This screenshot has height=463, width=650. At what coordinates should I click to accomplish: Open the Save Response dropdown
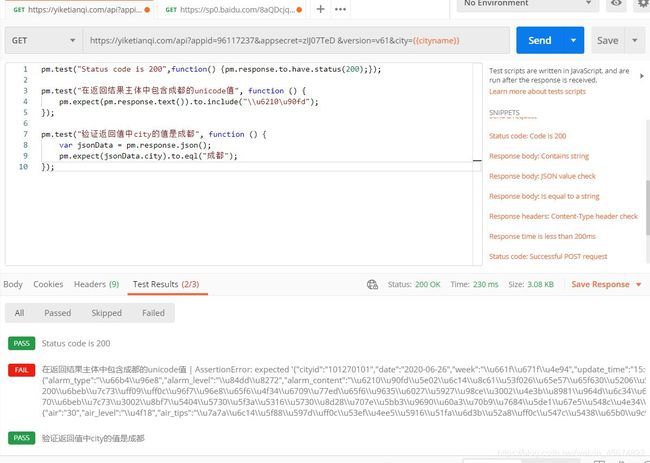(x=606, y=284)
